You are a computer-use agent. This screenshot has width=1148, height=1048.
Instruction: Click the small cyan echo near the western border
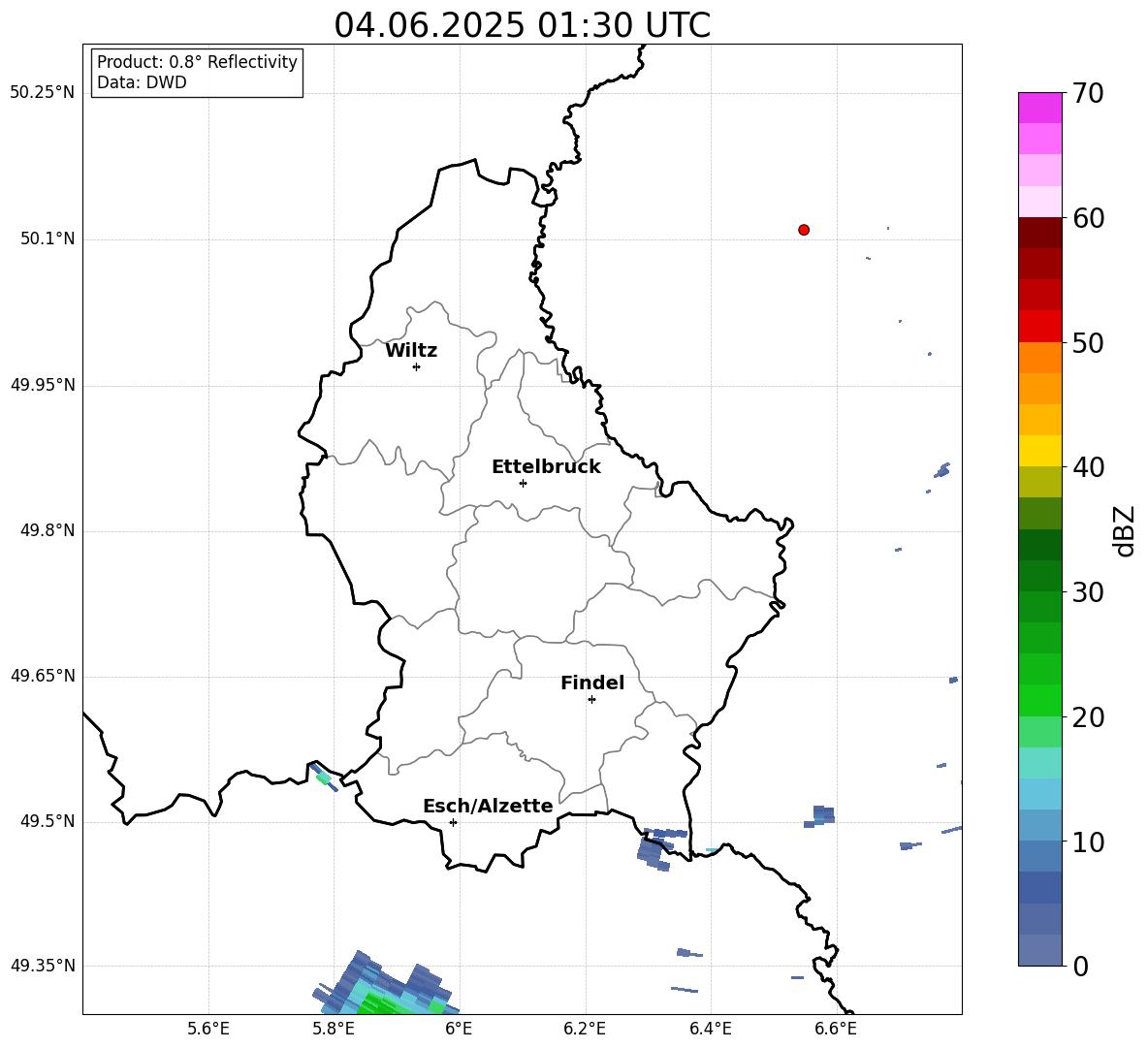click(x=323, y=778)
